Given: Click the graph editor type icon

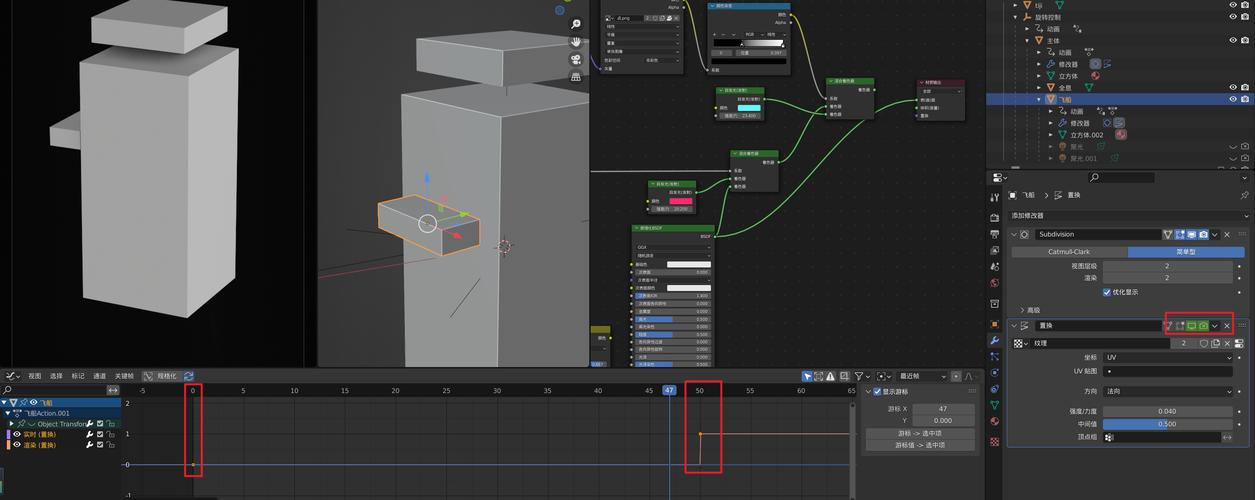Looking at the screenshot, I should [x=13, y=376].
